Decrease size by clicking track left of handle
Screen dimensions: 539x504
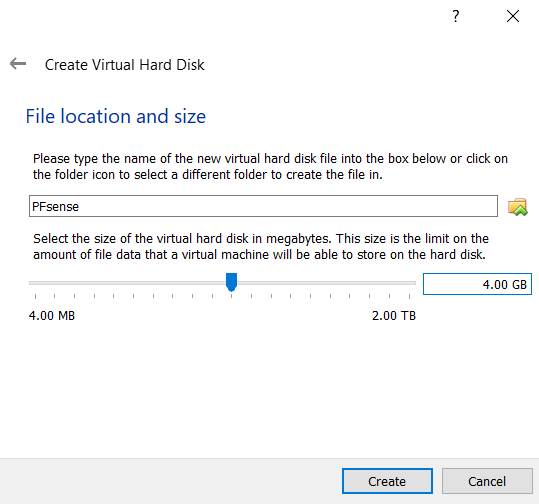(127, 283)
